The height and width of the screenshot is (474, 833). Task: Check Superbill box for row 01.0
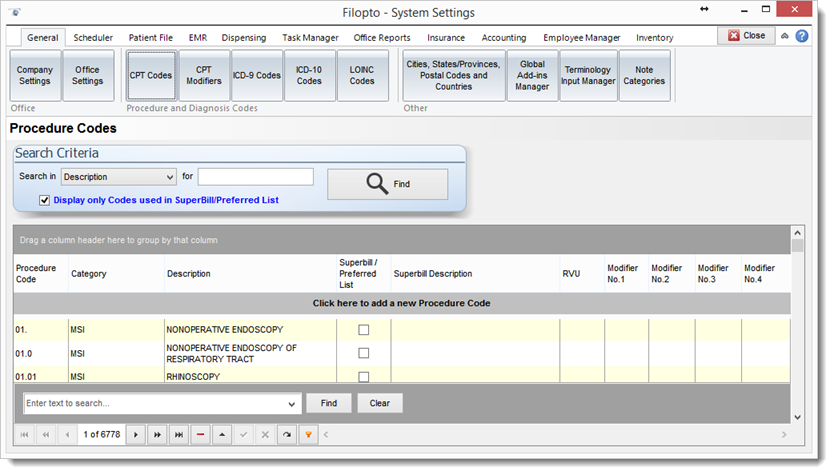point(363,353)
